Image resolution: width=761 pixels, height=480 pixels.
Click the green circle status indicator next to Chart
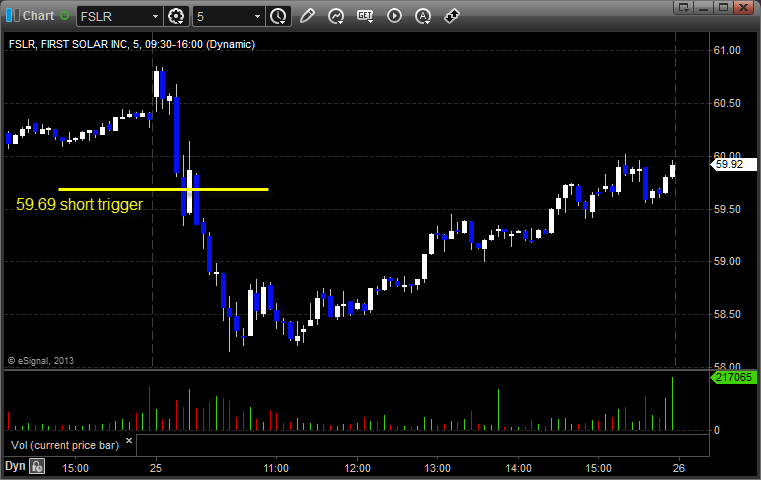(64, 16)
